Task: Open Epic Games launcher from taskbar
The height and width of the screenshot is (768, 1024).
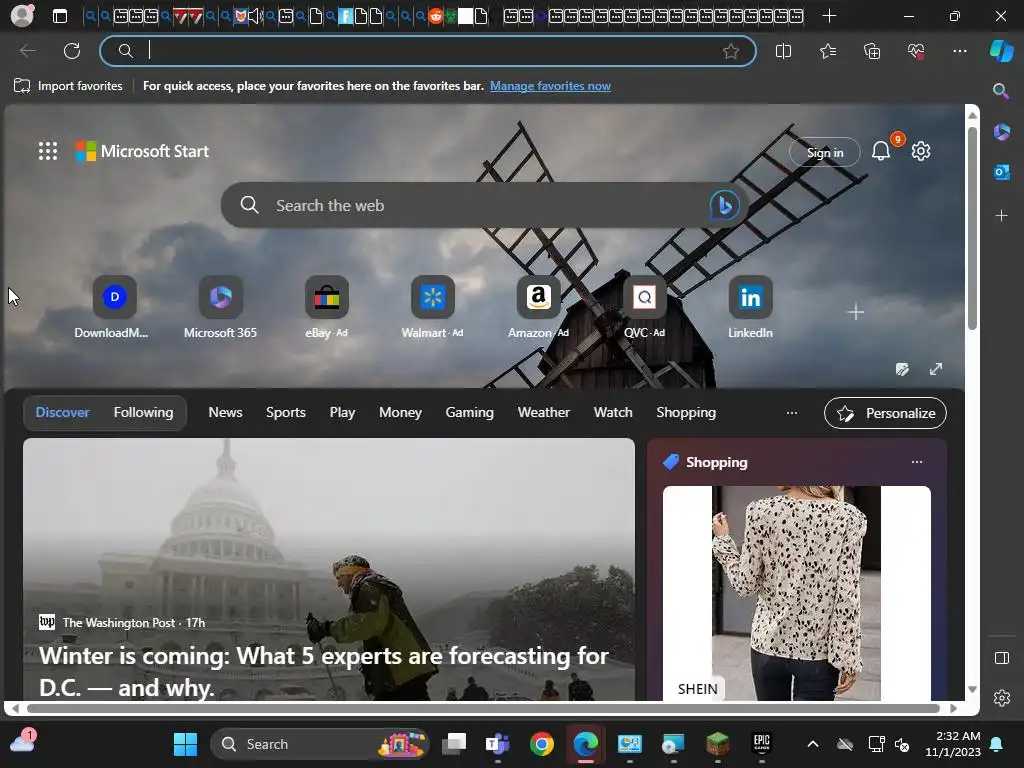Action: 761,744
